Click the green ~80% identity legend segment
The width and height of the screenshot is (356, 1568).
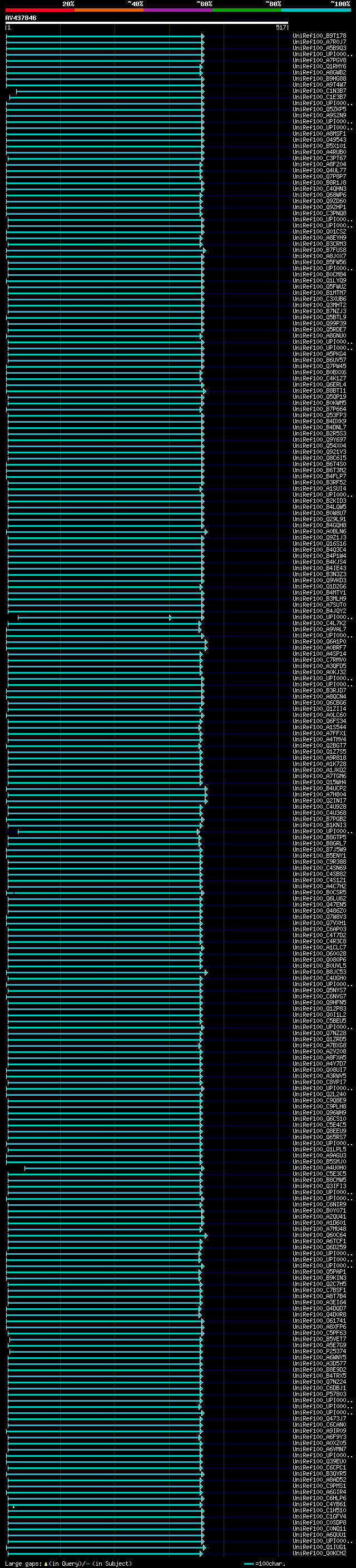click(246, 10)
